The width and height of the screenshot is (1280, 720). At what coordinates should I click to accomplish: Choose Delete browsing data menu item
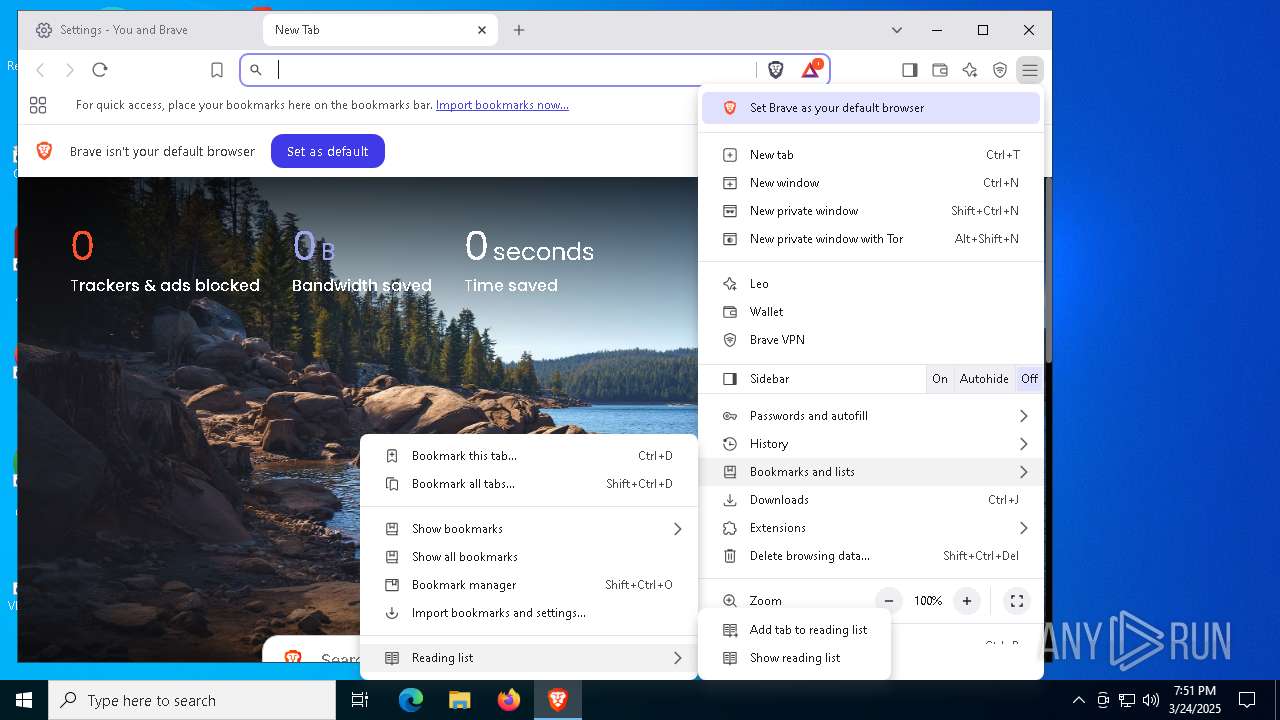point(871,556)
